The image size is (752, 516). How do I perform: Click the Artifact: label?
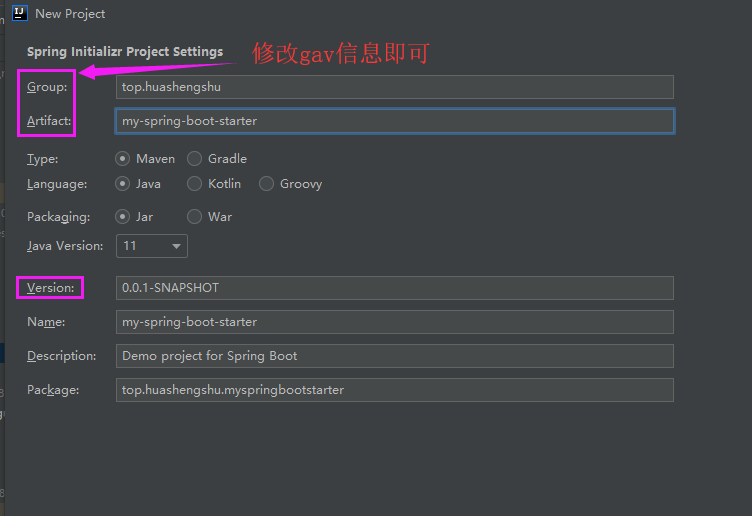point(49,121)
